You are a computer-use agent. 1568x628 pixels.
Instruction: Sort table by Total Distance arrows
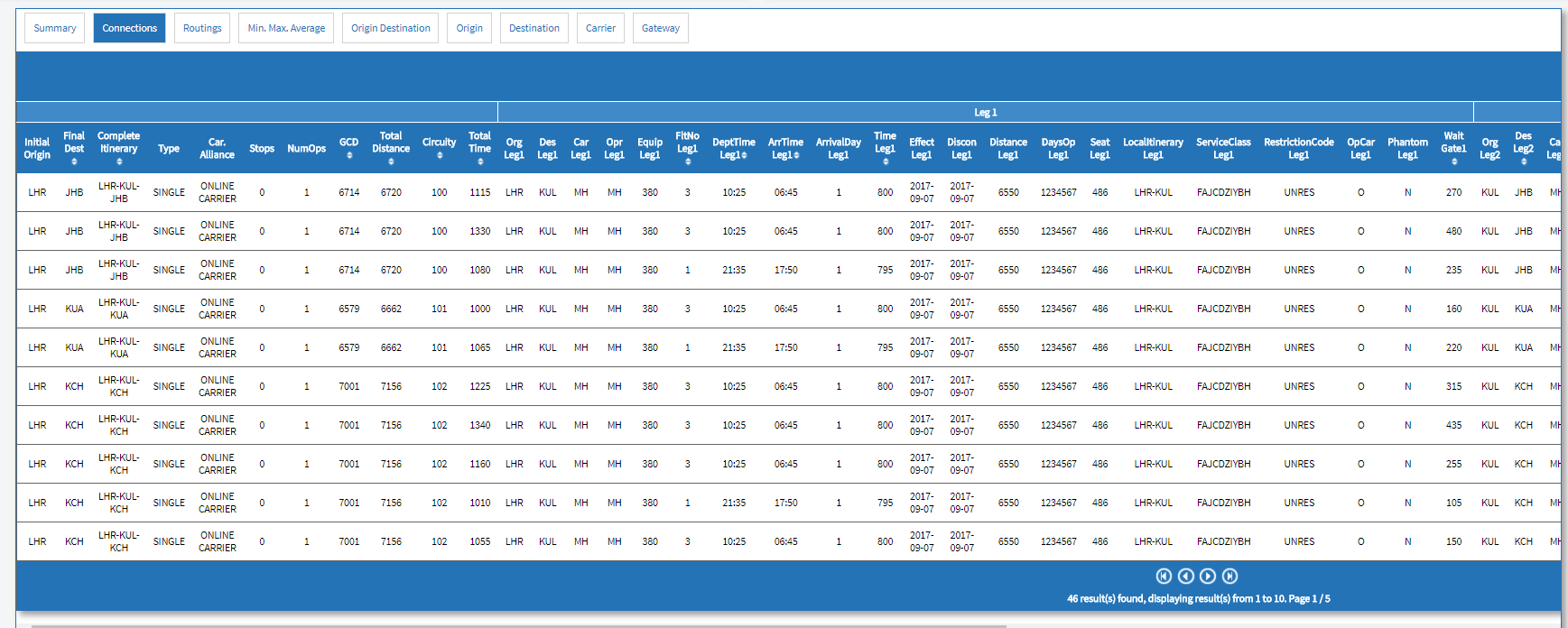(x=391, y=162)
